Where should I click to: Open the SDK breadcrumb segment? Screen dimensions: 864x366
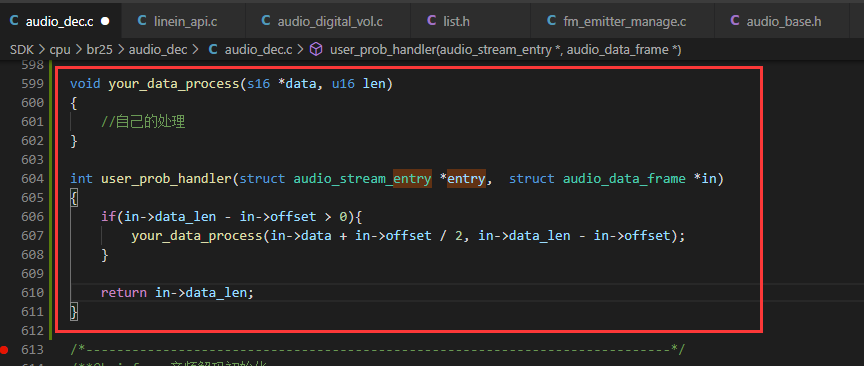21,50
